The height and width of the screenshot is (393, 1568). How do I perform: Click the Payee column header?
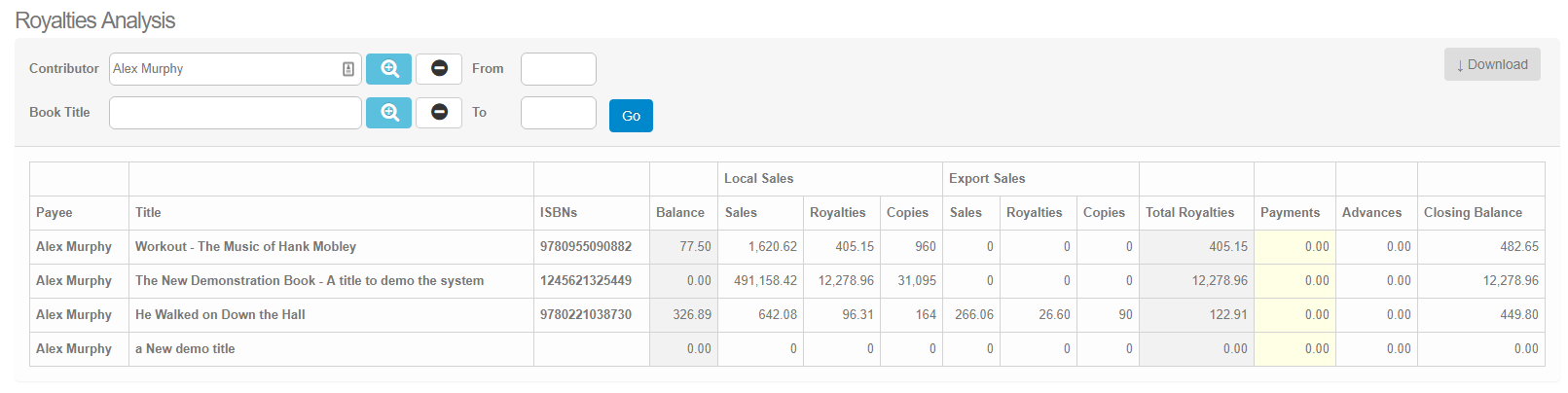55,213
